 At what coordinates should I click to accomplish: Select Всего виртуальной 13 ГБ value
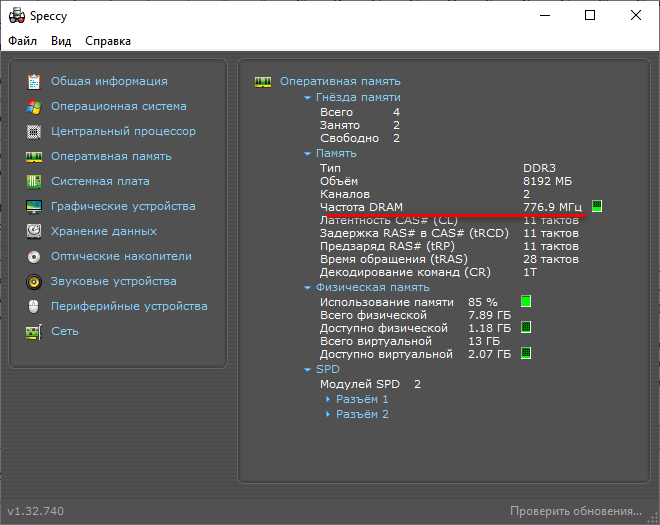484,341
